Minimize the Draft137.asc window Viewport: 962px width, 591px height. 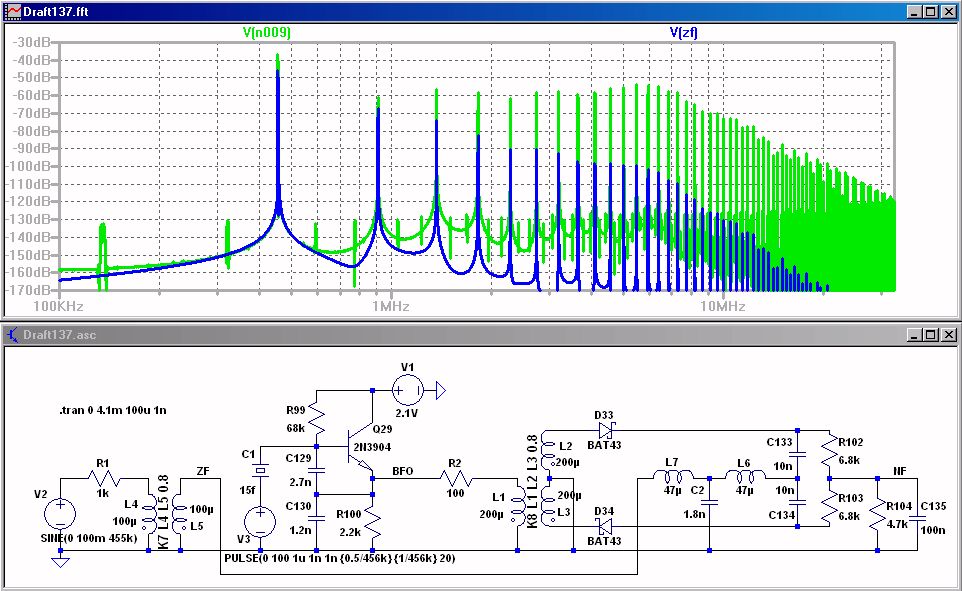914,334
